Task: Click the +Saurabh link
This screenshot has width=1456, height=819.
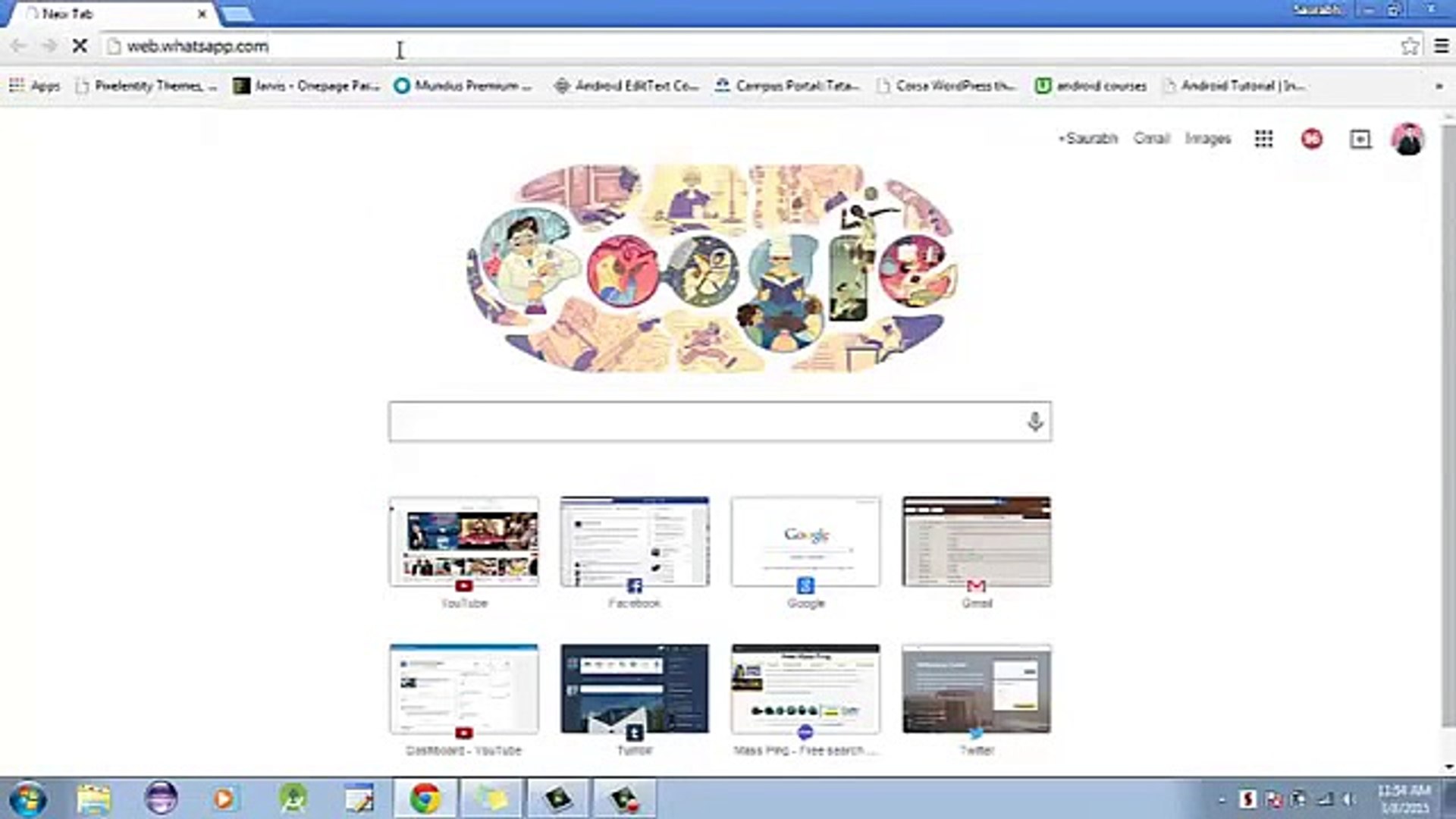Action: point(1088,139)
